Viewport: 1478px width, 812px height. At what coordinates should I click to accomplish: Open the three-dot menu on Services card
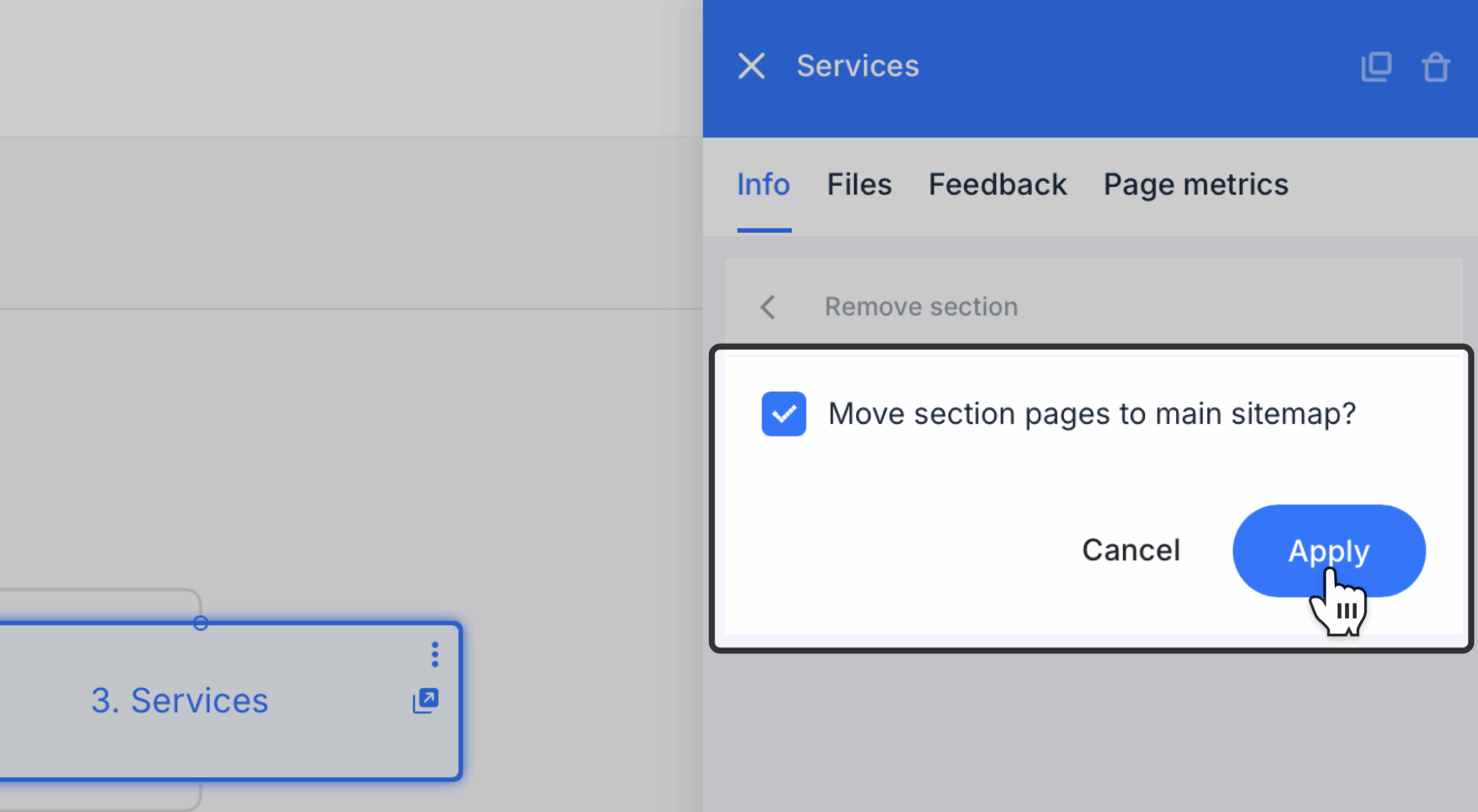435,654
